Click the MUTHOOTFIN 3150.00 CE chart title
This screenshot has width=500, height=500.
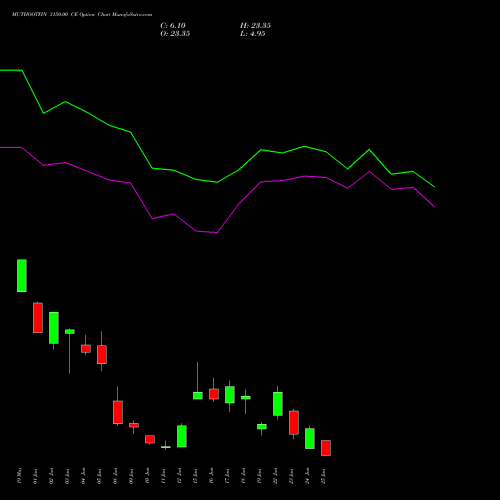pos(82,15)
